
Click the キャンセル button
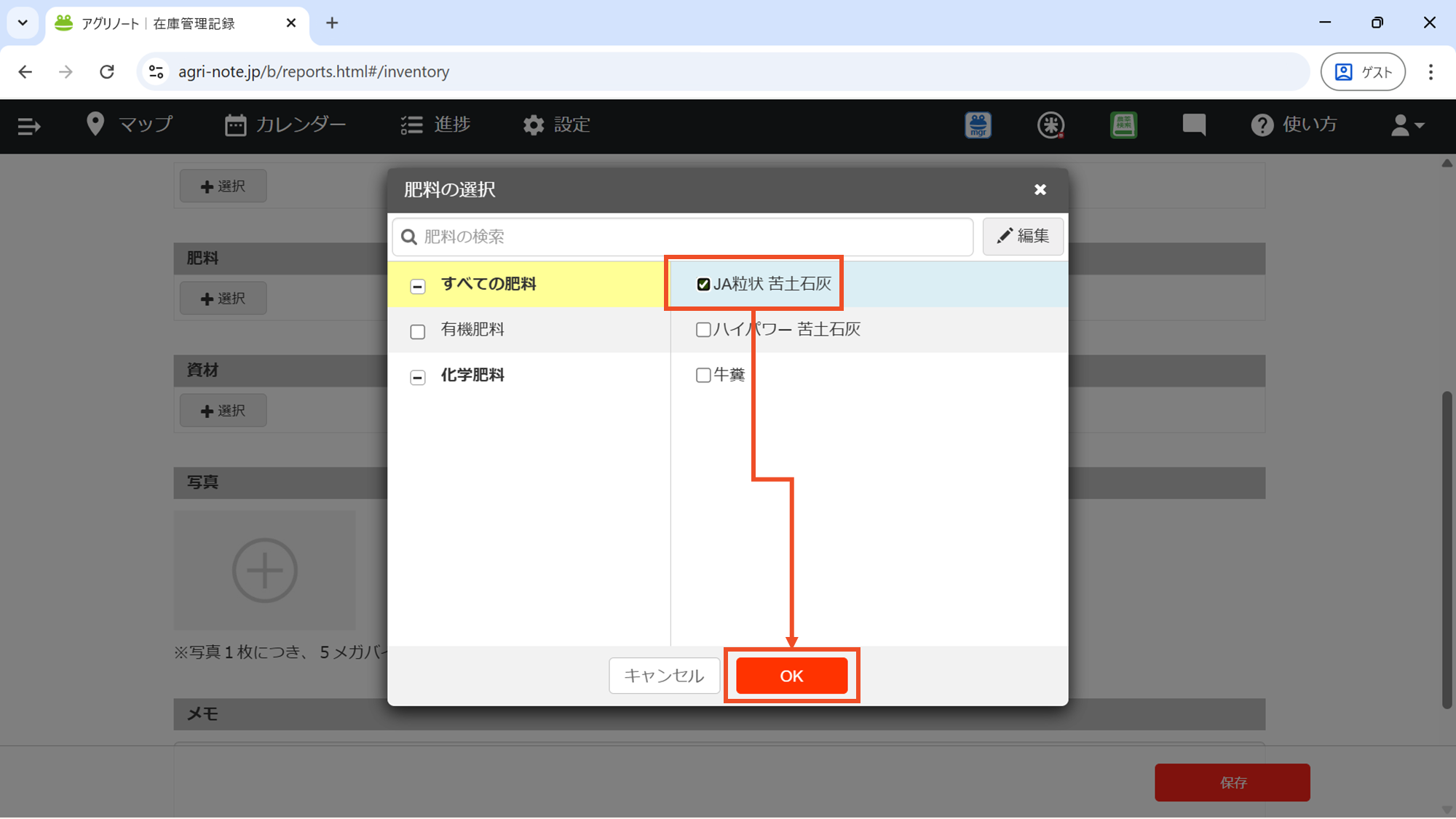[664, 676]
